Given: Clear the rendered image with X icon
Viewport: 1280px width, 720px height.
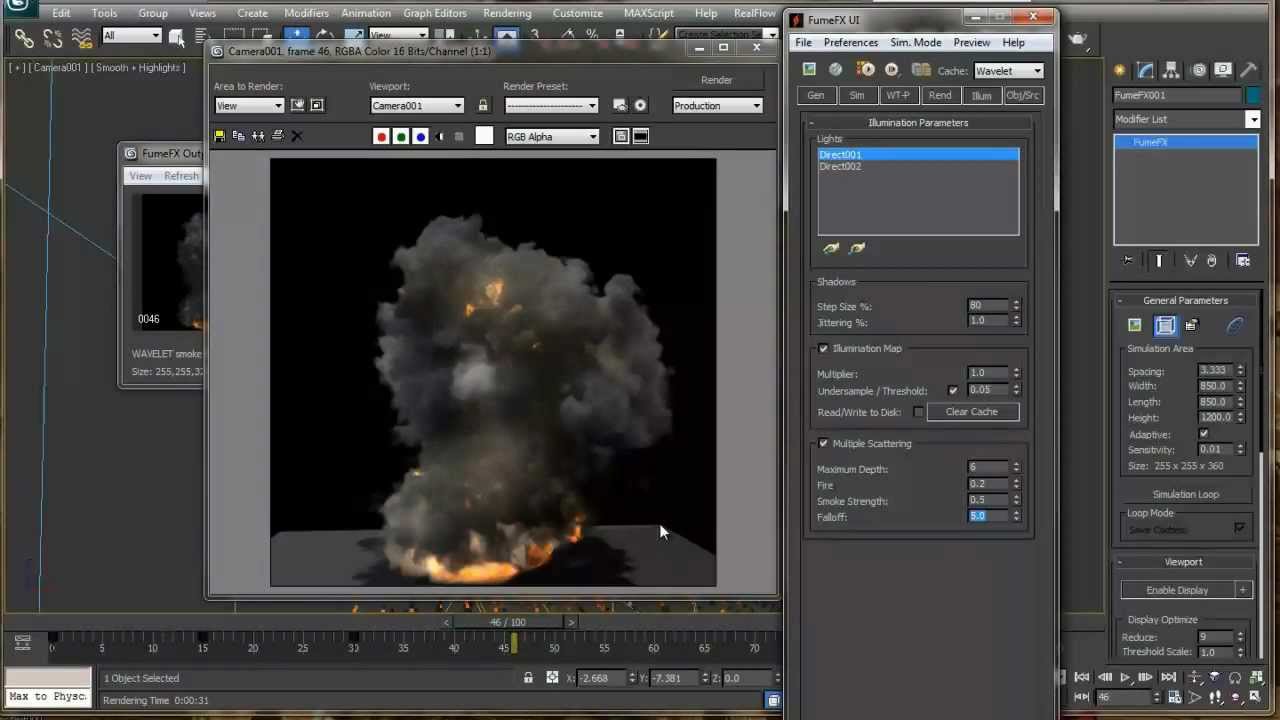Looking at the screenshot, I should (x=296, y=136).
